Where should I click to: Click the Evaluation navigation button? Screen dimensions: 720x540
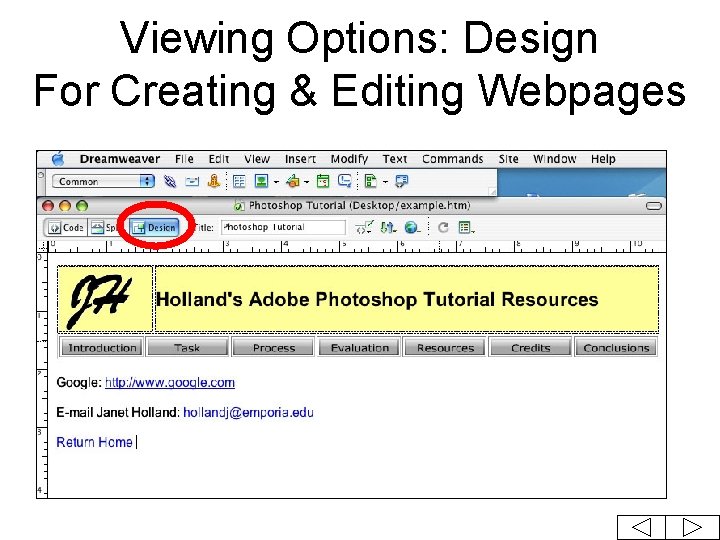click(x=360, y=348)
